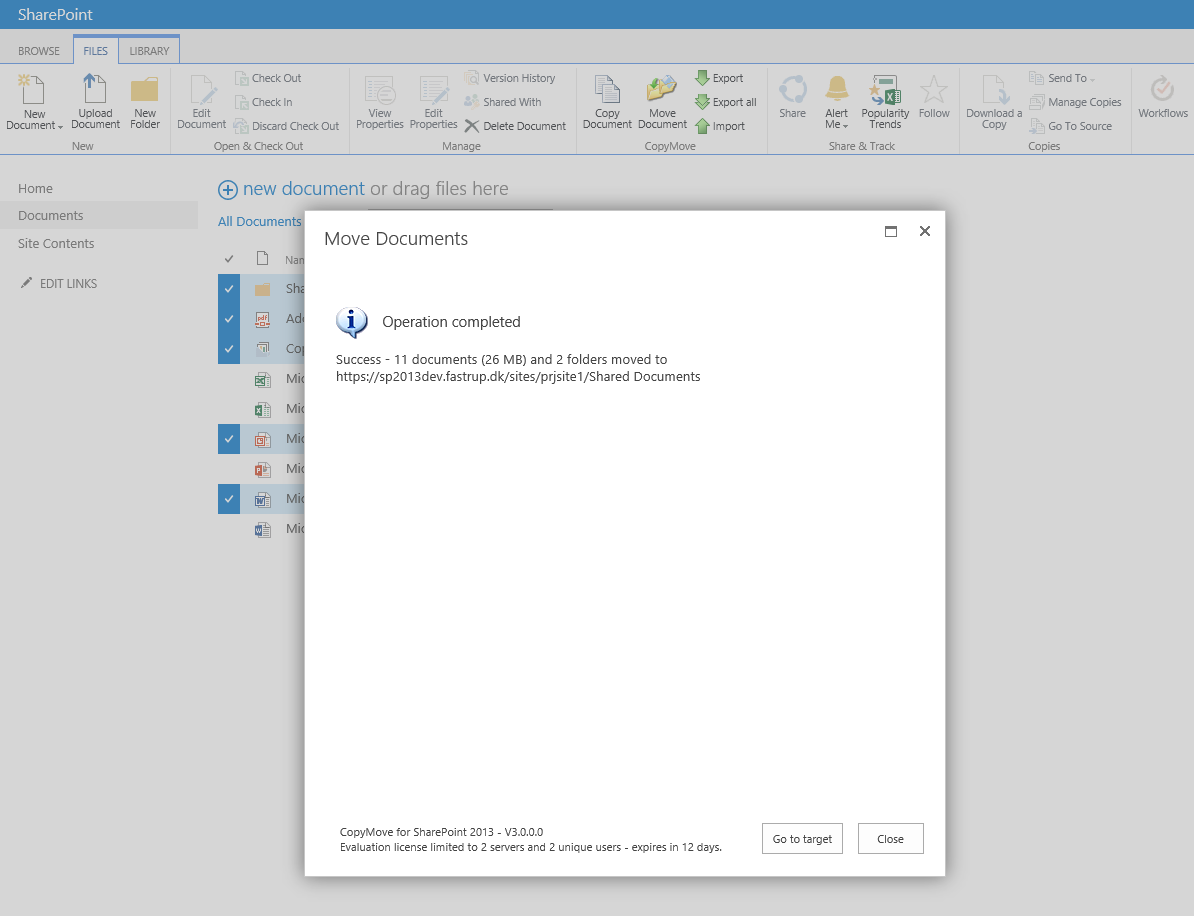Click the 'Operation completed' text
1194x916 pixels.
click(x=451, y=322)
